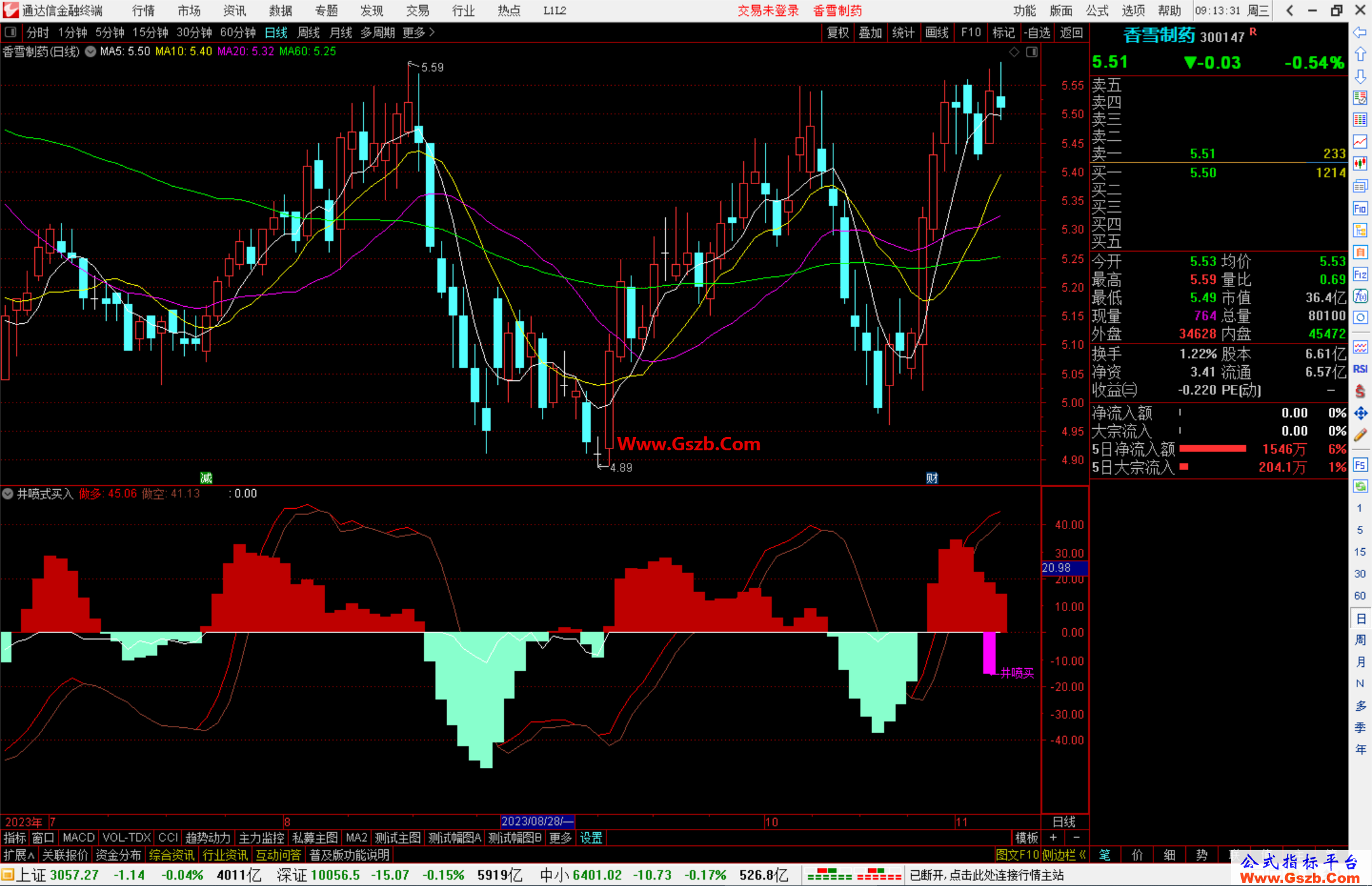Select the 笔 tab in right panel
This screenshot has width=1372, height=886.
point(1105,855)
